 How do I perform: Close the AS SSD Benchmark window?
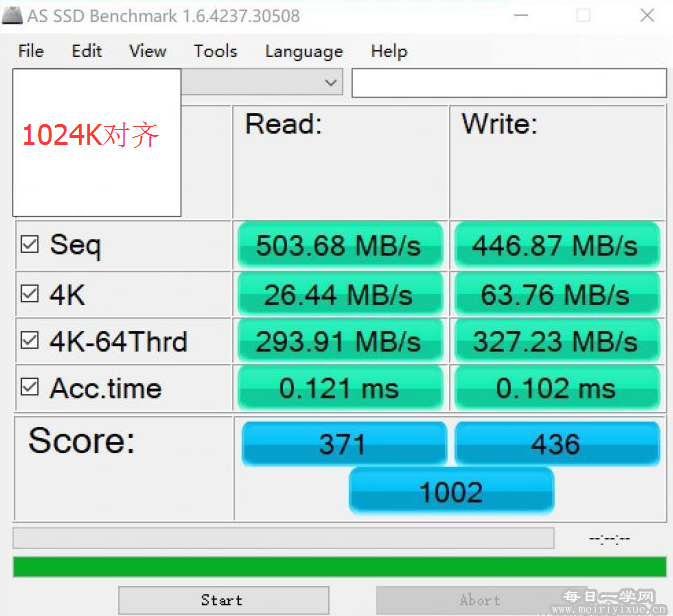coord(647,15)
